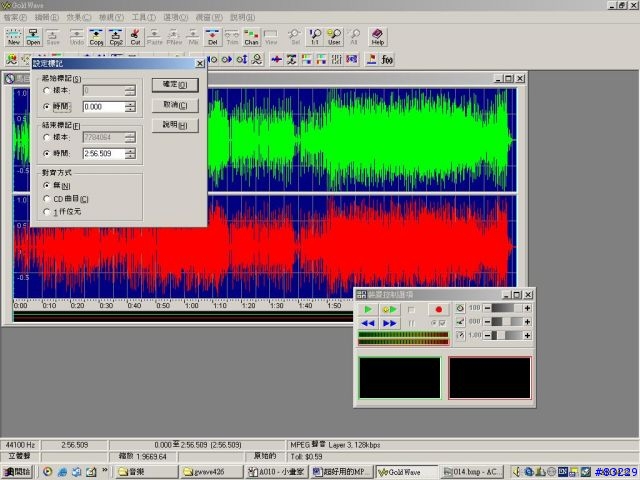Click the finish time field showing 2:56.509

104,154
